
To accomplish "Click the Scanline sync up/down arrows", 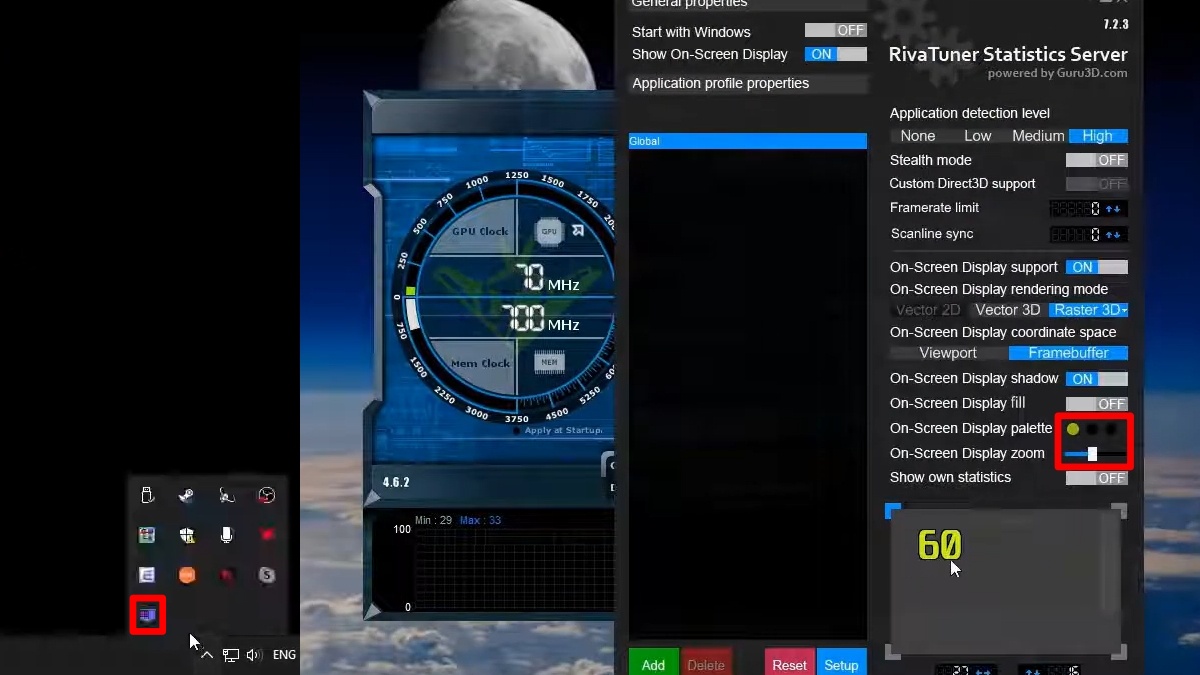I will pos(1114,234).
